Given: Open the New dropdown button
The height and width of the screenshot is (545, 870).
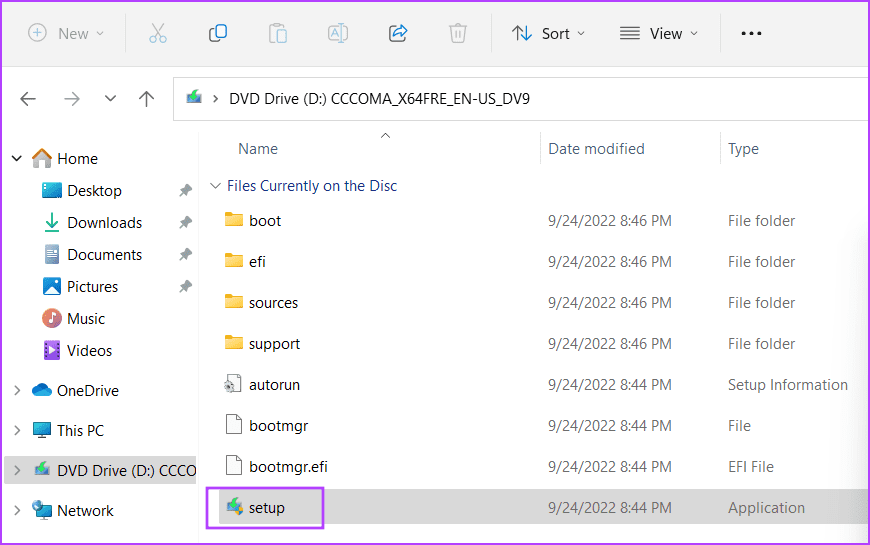Looking at the screenshot, I should pyautogui.click(x=66, y=33).
